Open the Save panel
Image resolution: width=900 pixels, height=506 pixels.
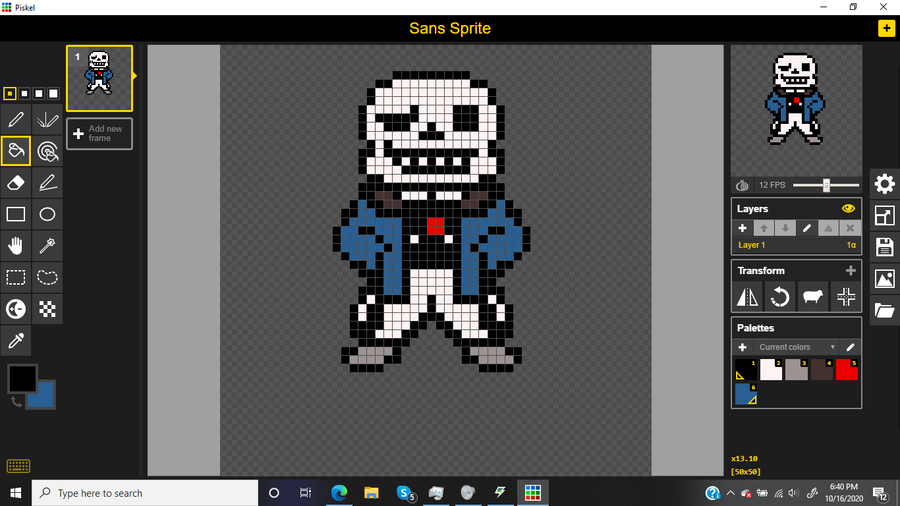(885, 247)
